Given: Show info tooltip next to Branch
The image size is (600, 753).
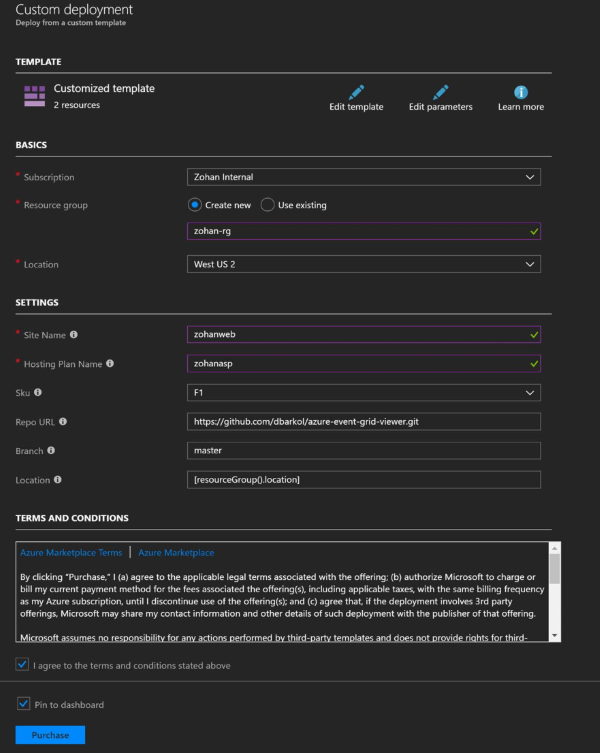Looking at the screenshot, I should point(51,450).
